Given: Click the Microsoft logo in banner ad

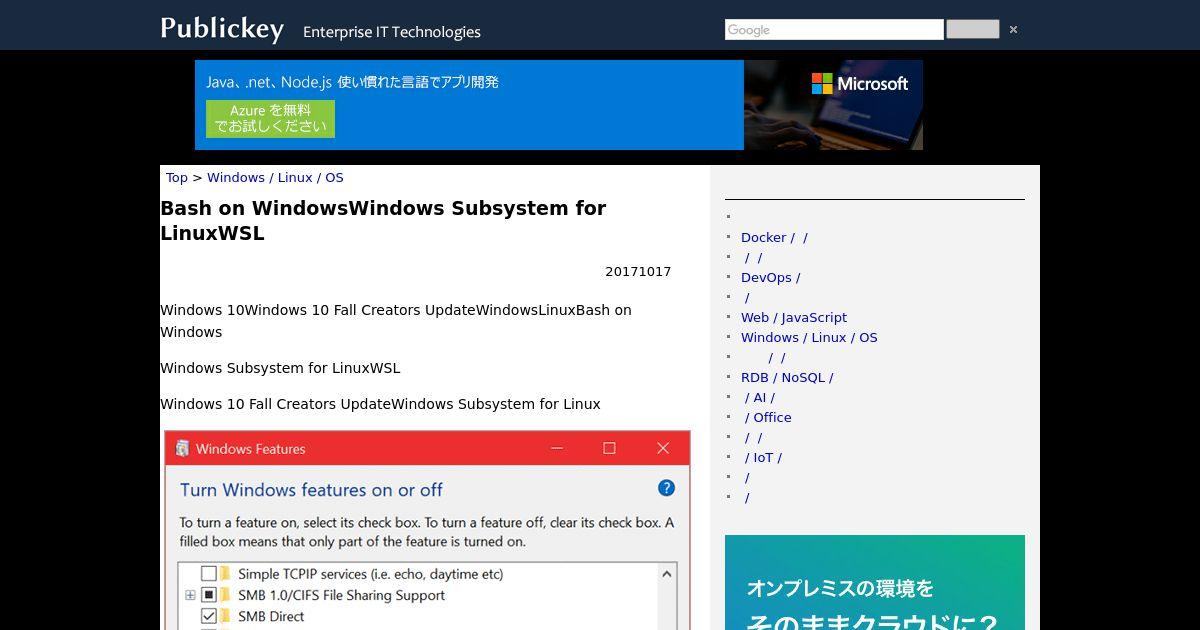Looking at the screenshot, I should [x=860, y=84].
